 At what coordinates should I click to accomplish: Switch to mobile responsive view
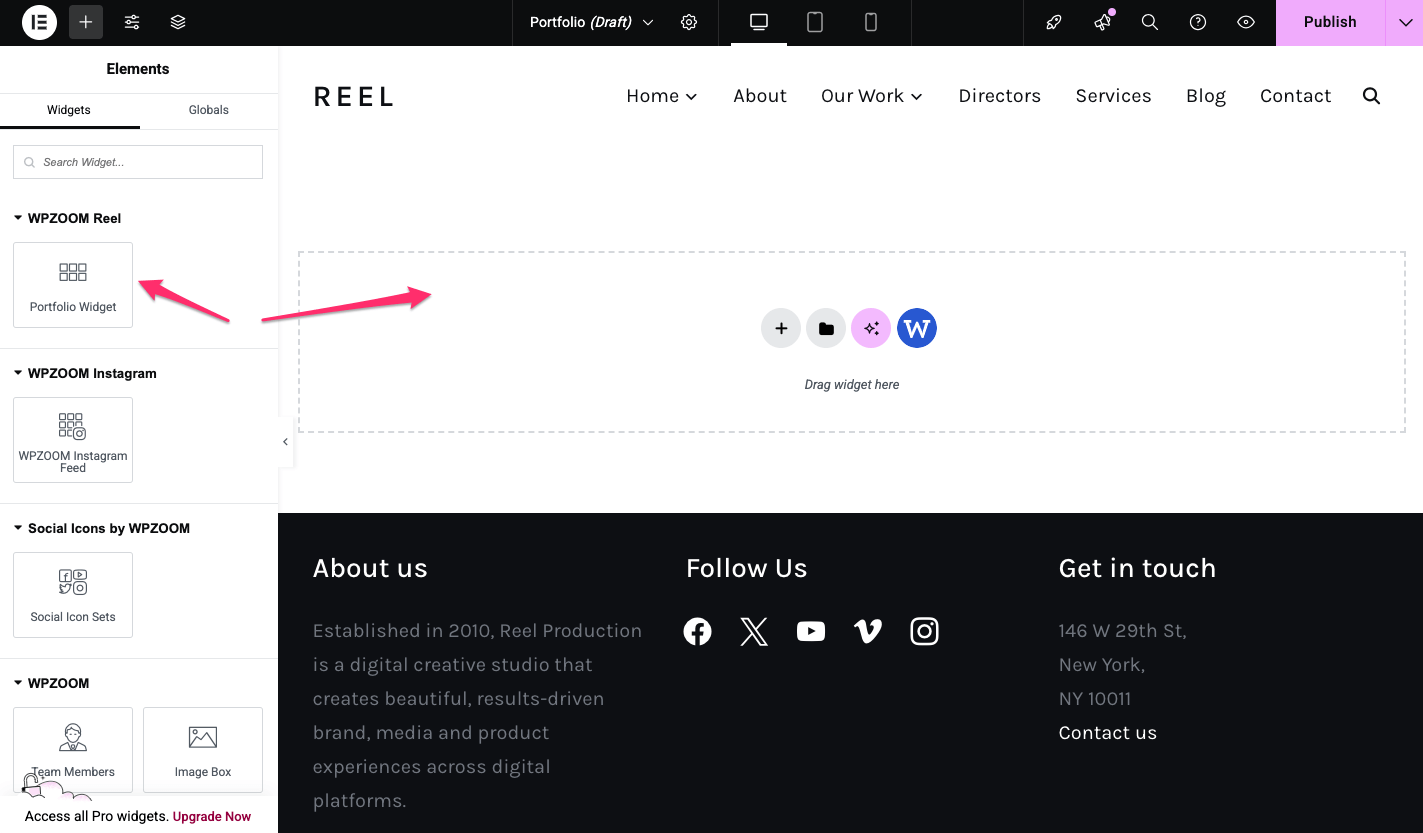pos(871,22)
